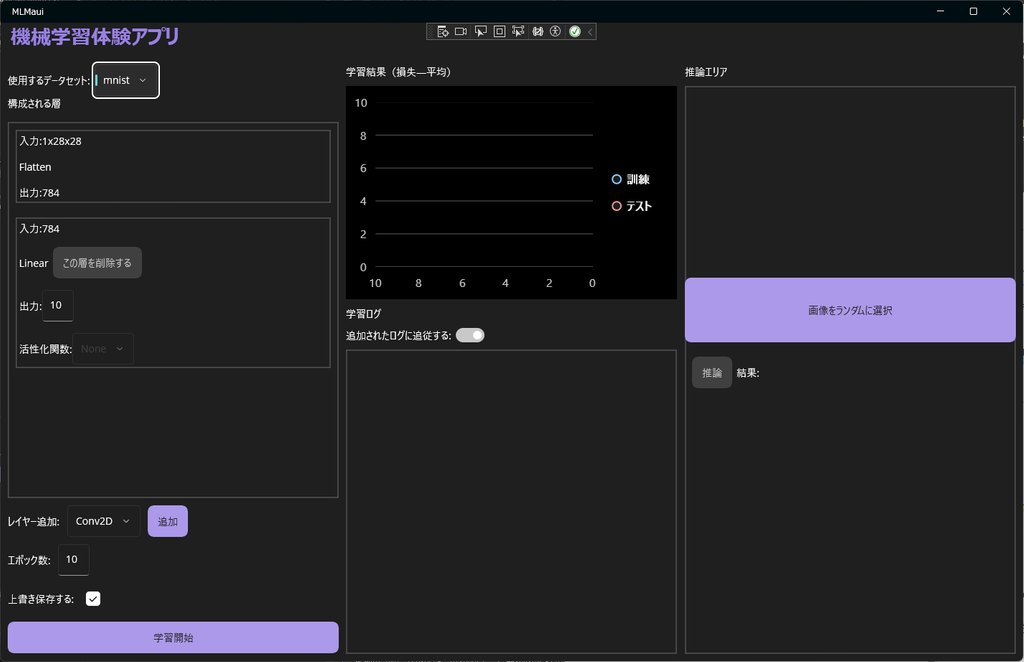The image size is (1024, 662).
Task: Click the green checkmark status icon
Action: click(x=575, y=32)
